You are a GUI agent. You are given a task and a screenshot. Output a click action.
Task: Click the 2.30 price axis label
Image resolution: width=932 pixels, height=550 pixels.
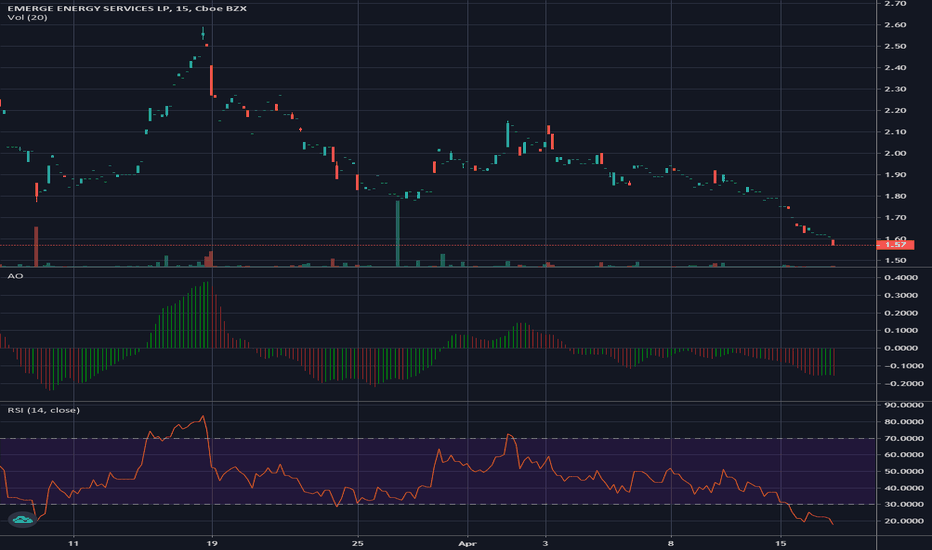click(895, 89)
